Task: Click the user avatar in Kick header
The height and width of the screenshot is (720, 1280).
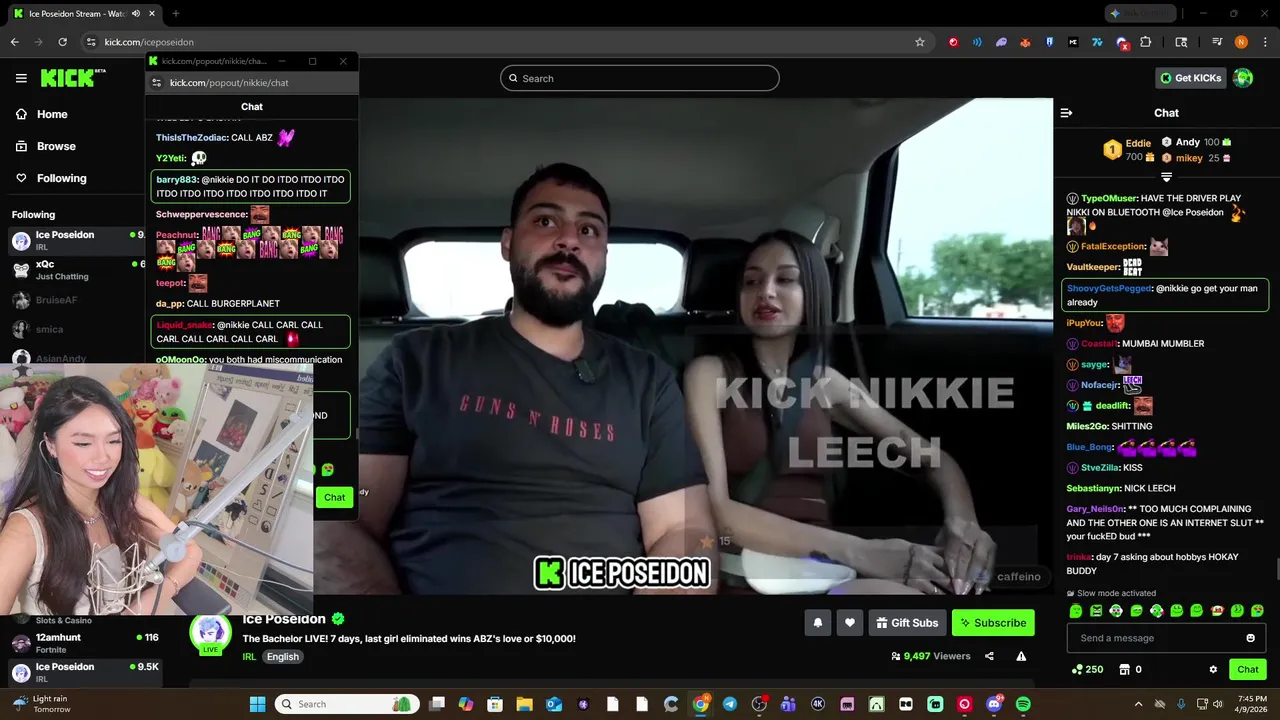Action: pyautogui.click(x=1243, y=78)
